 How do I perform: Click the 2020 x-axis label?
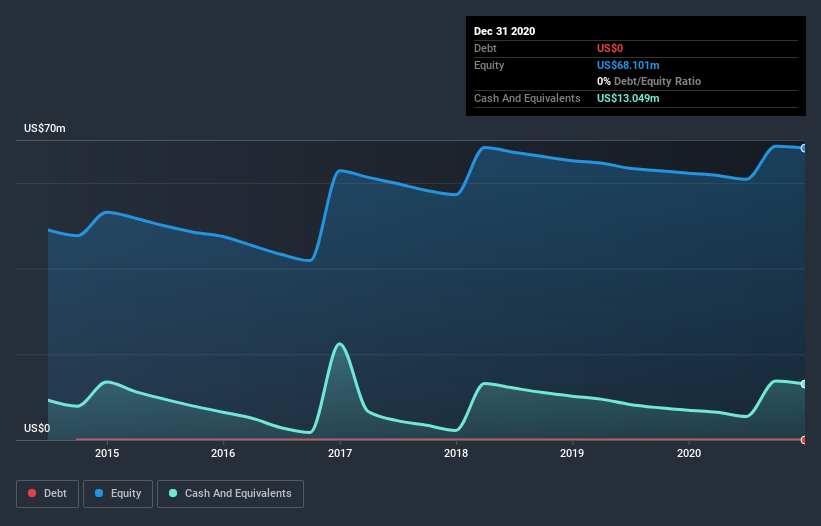coord(689,453)
